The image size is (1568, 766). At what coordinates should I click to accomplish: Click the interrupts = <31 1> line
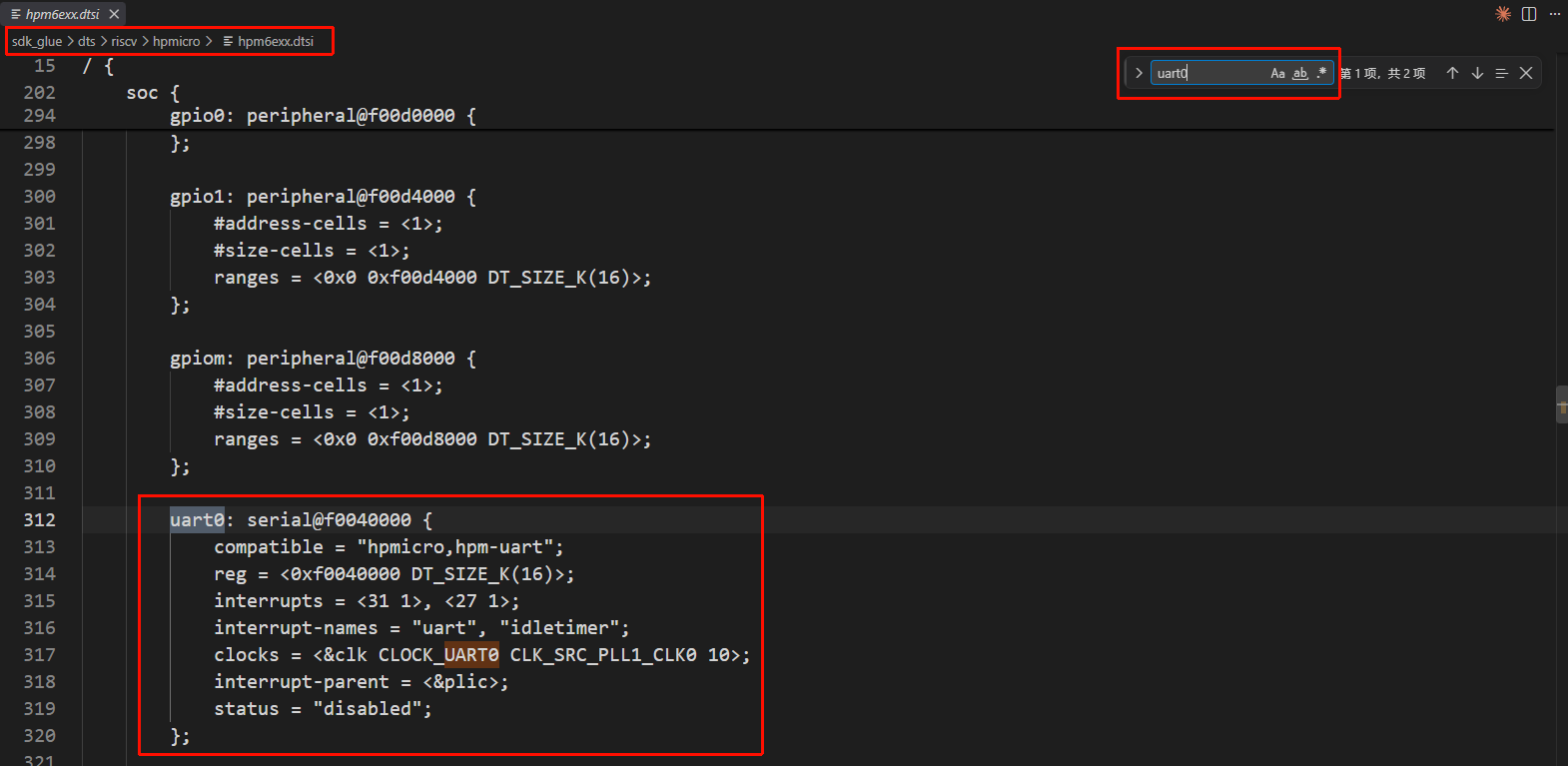367,601
